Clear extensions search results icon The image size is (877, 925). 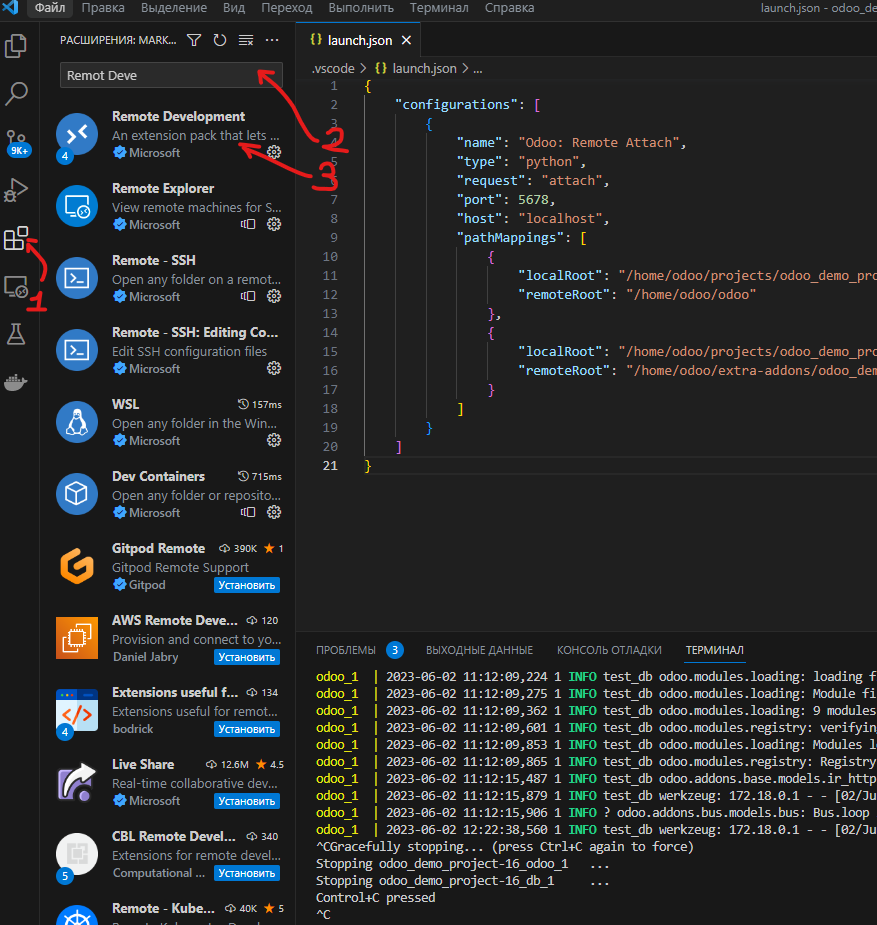click(x=246, y=40)
